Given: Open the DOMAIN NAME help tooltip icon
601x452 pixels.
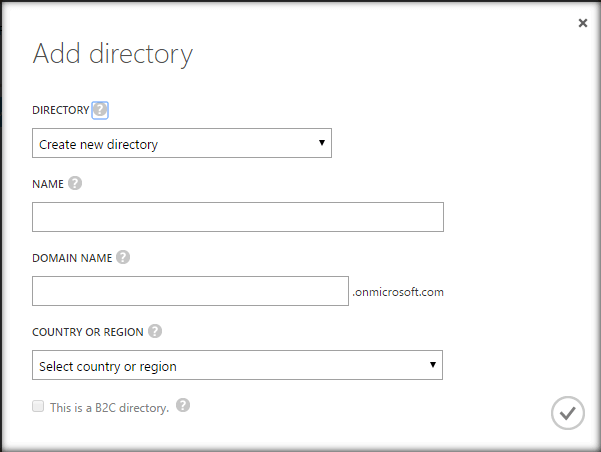Looking at the screenshot, I should (x=123, y=257).
